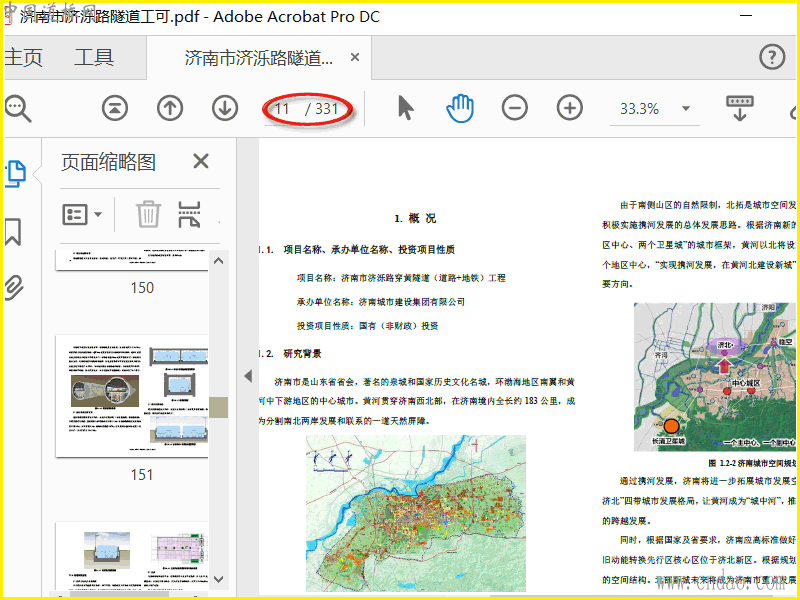Click the fit-width scrolling mode icon
This screenshot has width=800, height=600.
(739, 108)
